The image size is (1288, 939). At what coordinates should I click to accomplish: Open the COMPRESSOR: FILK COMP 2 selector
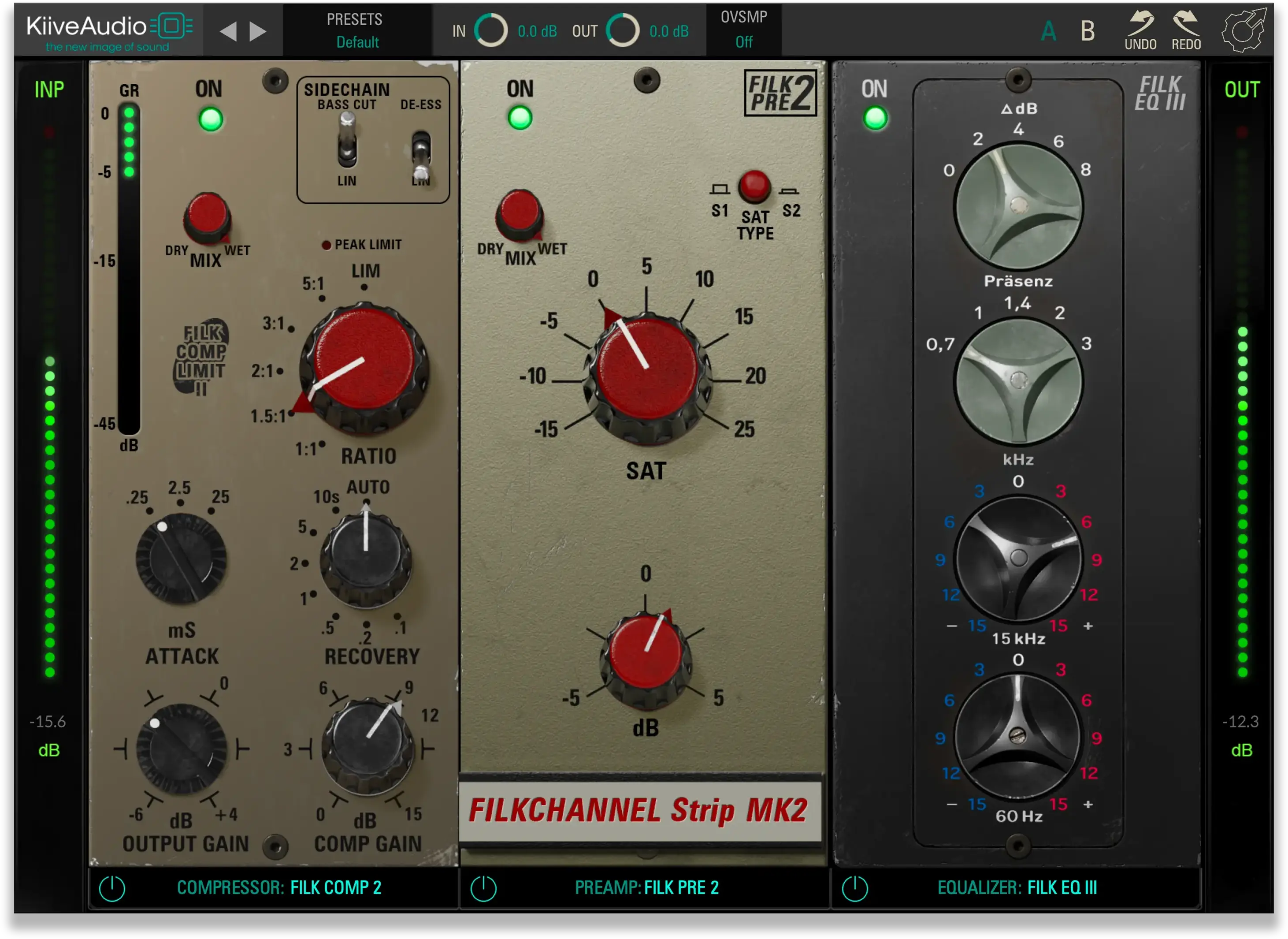[279, 887]
